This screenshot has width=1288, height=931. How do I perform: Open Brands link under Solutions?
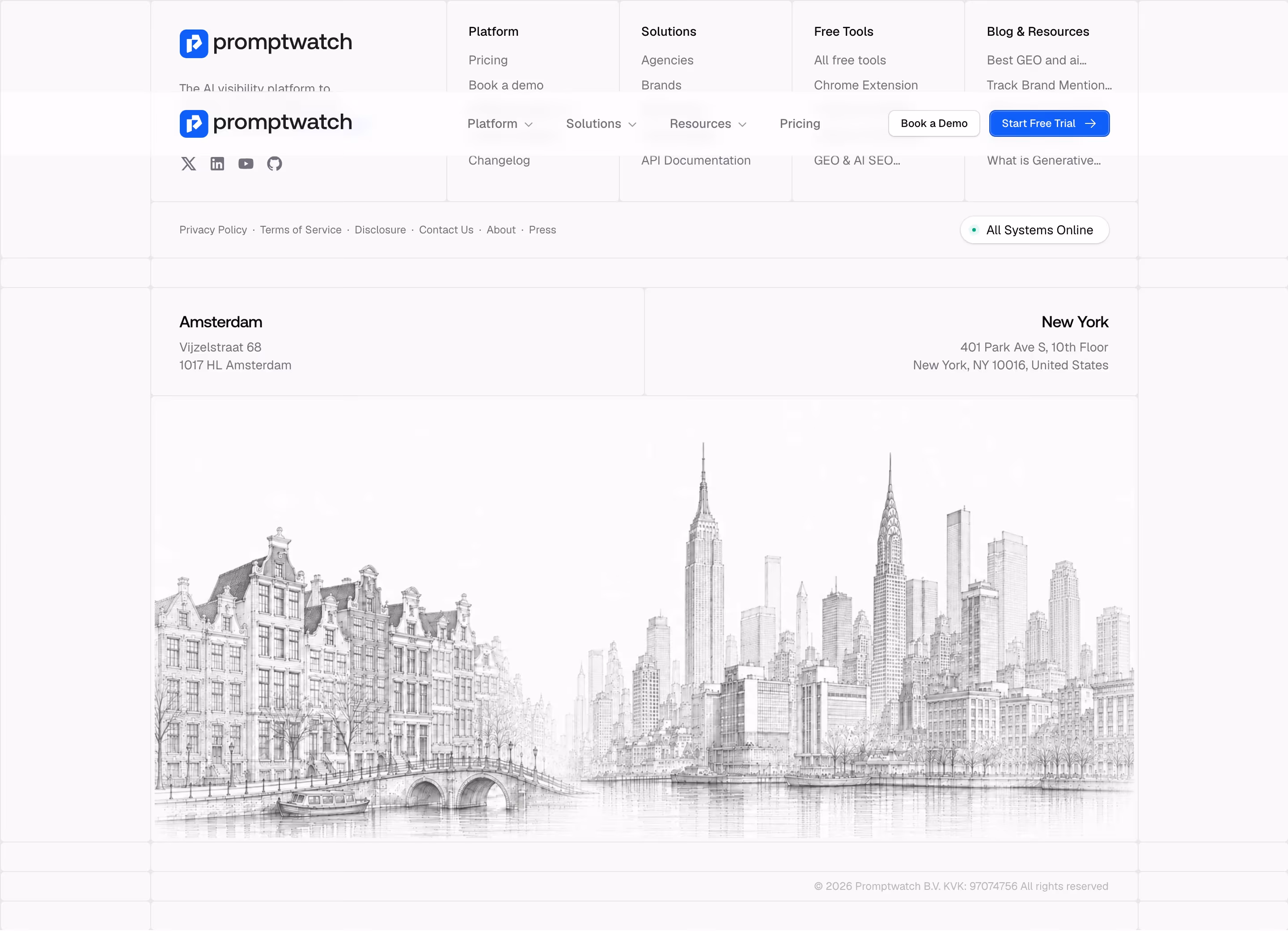661,85
